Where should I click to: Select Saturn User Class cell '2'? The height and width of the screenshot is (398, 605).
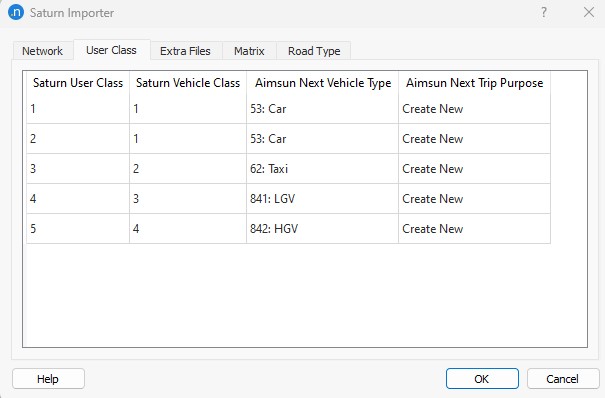coord(78,139)
